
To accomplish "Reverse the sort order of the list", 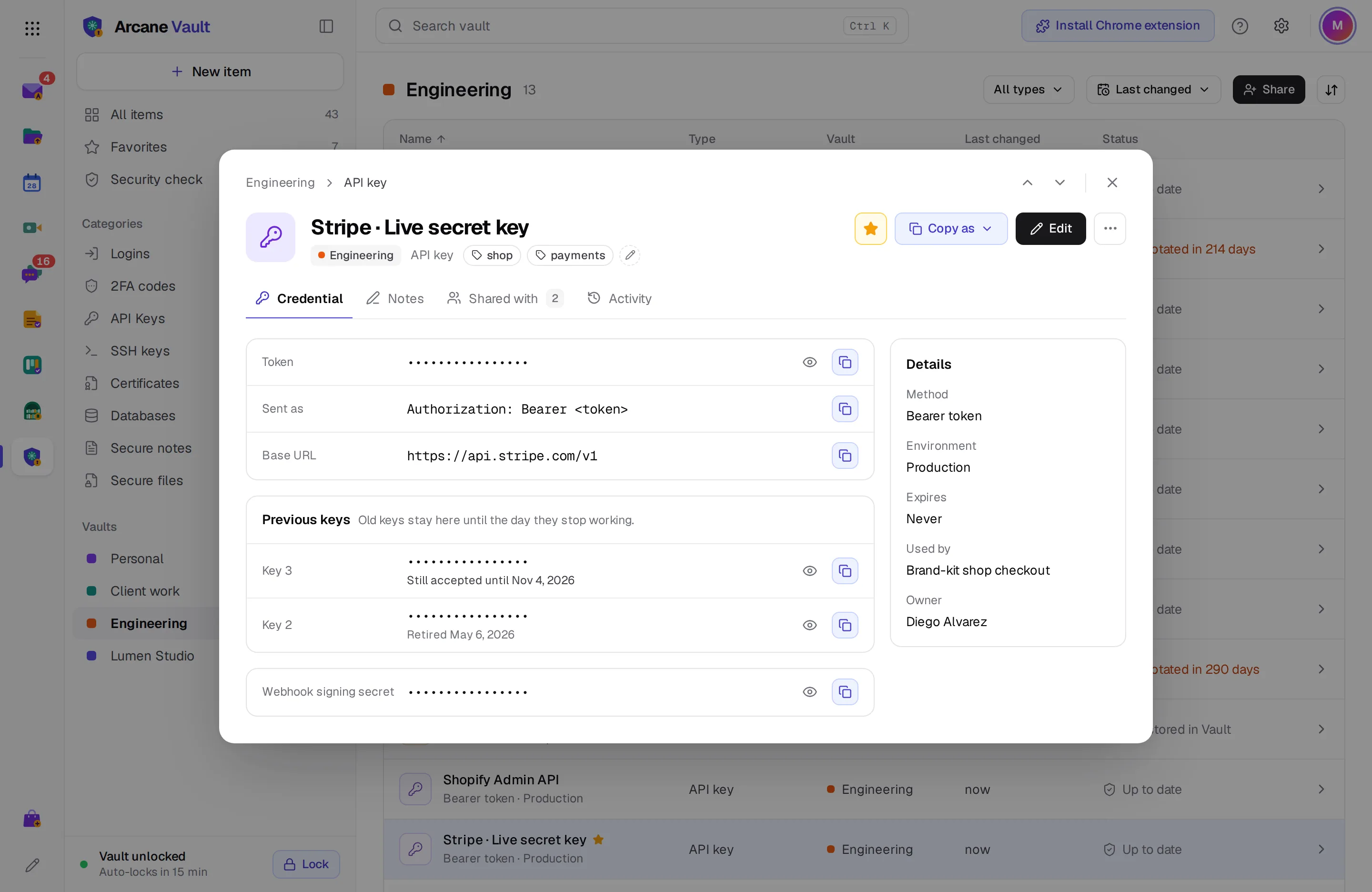I will click(1331, 90).
